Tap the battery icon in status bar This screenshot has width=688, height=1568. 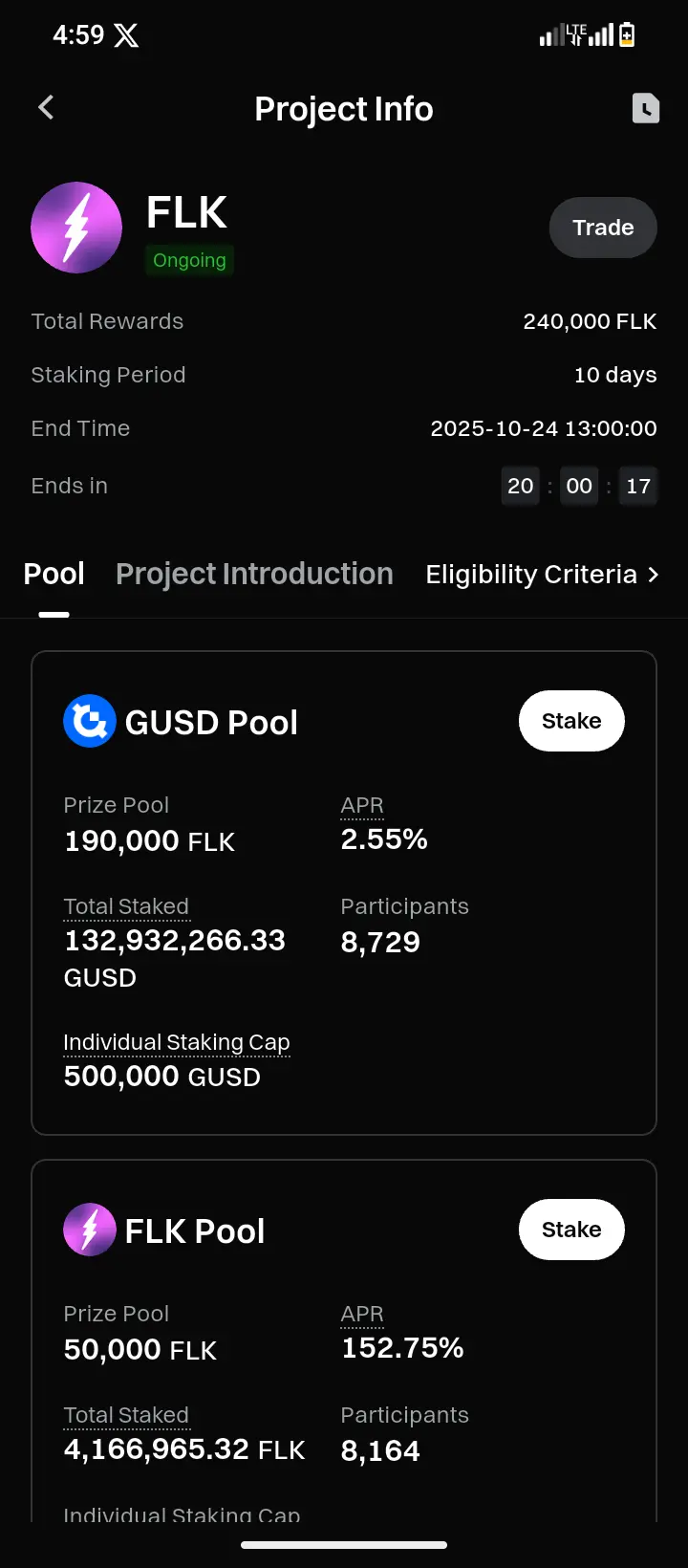click(627, 35)
